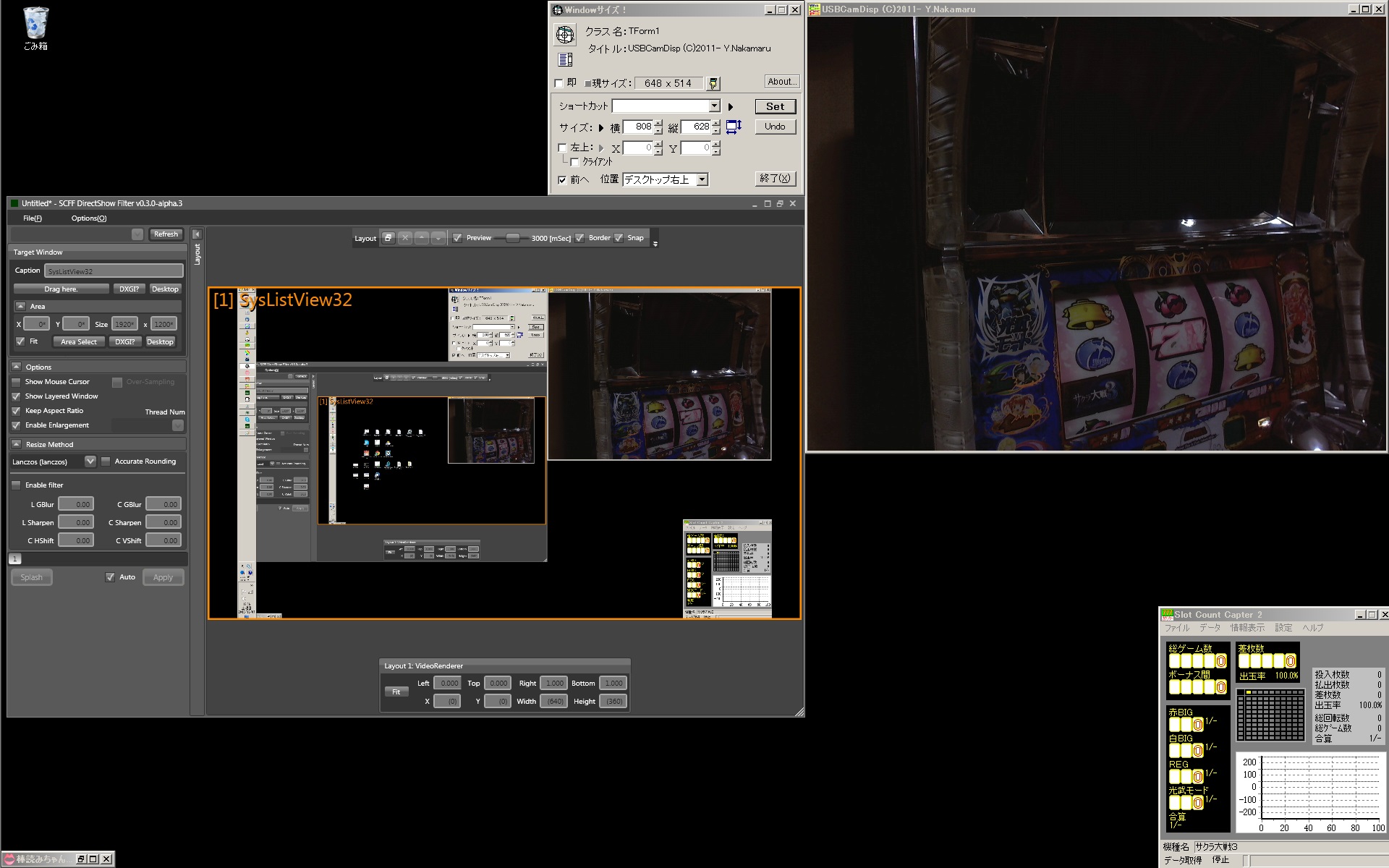Click the Undo button in Windowサイズ
The height and width of the screenshot is (868, 1389).
pyautogui.click(x=775, y=127)
